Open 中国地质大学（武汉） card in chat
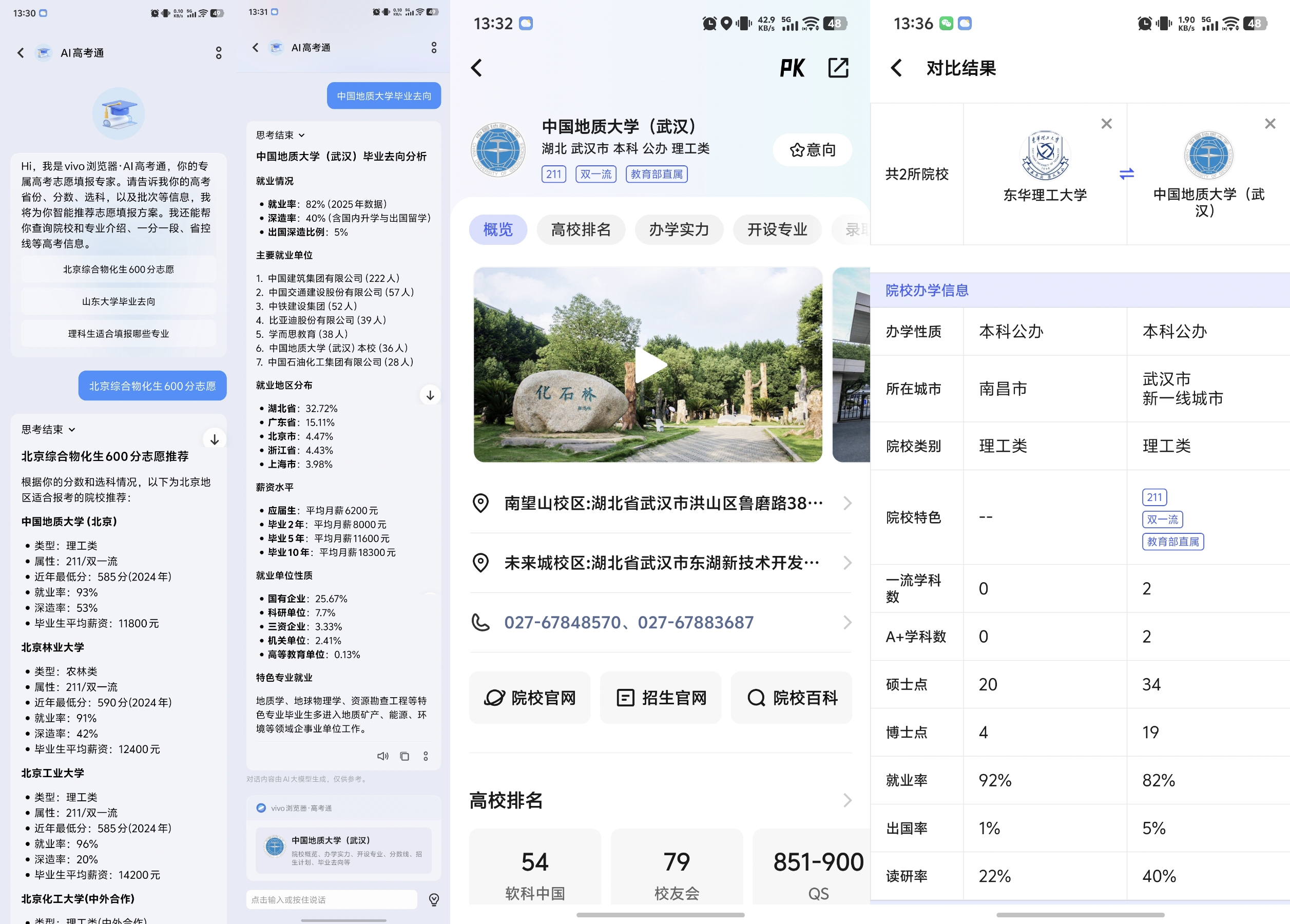 coord(343,850)
